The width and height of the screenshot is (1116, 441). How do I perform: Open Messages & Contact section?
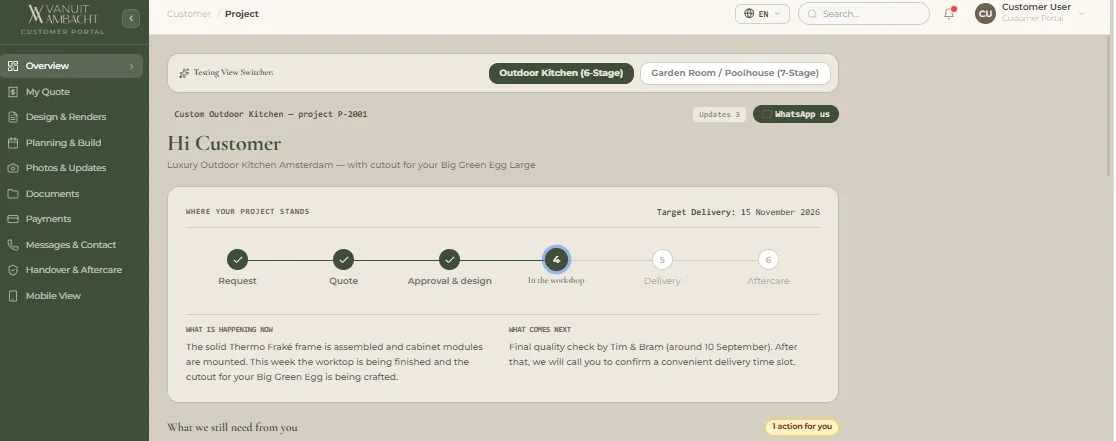pos(71,245)
